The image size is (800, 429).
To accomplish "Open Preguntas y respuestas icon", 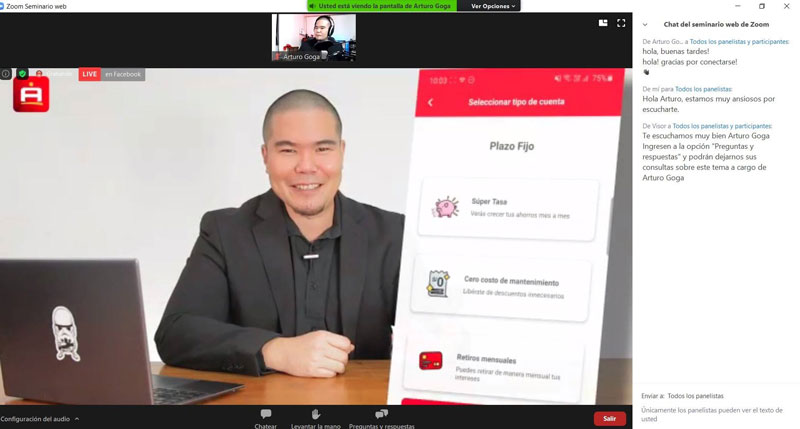I will [x=381, y=414].
